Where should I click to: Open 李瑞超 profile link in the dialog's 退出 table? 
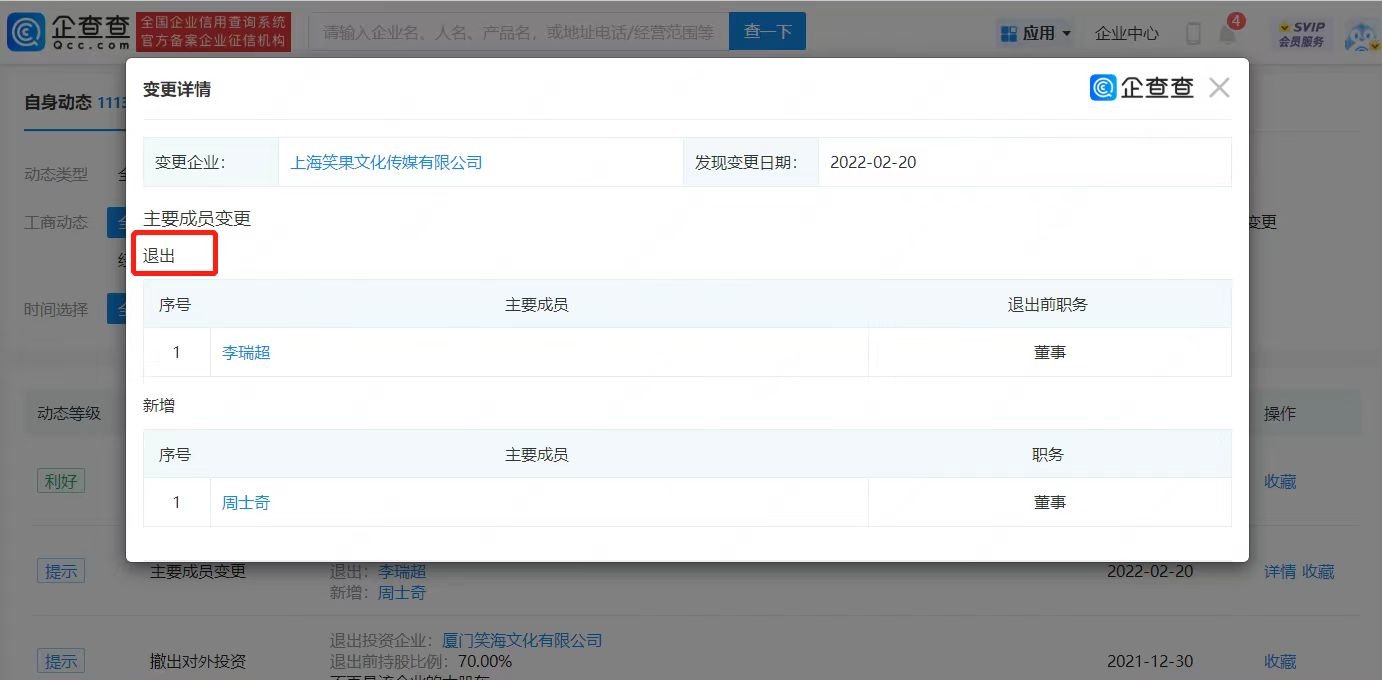pos(246,352)
